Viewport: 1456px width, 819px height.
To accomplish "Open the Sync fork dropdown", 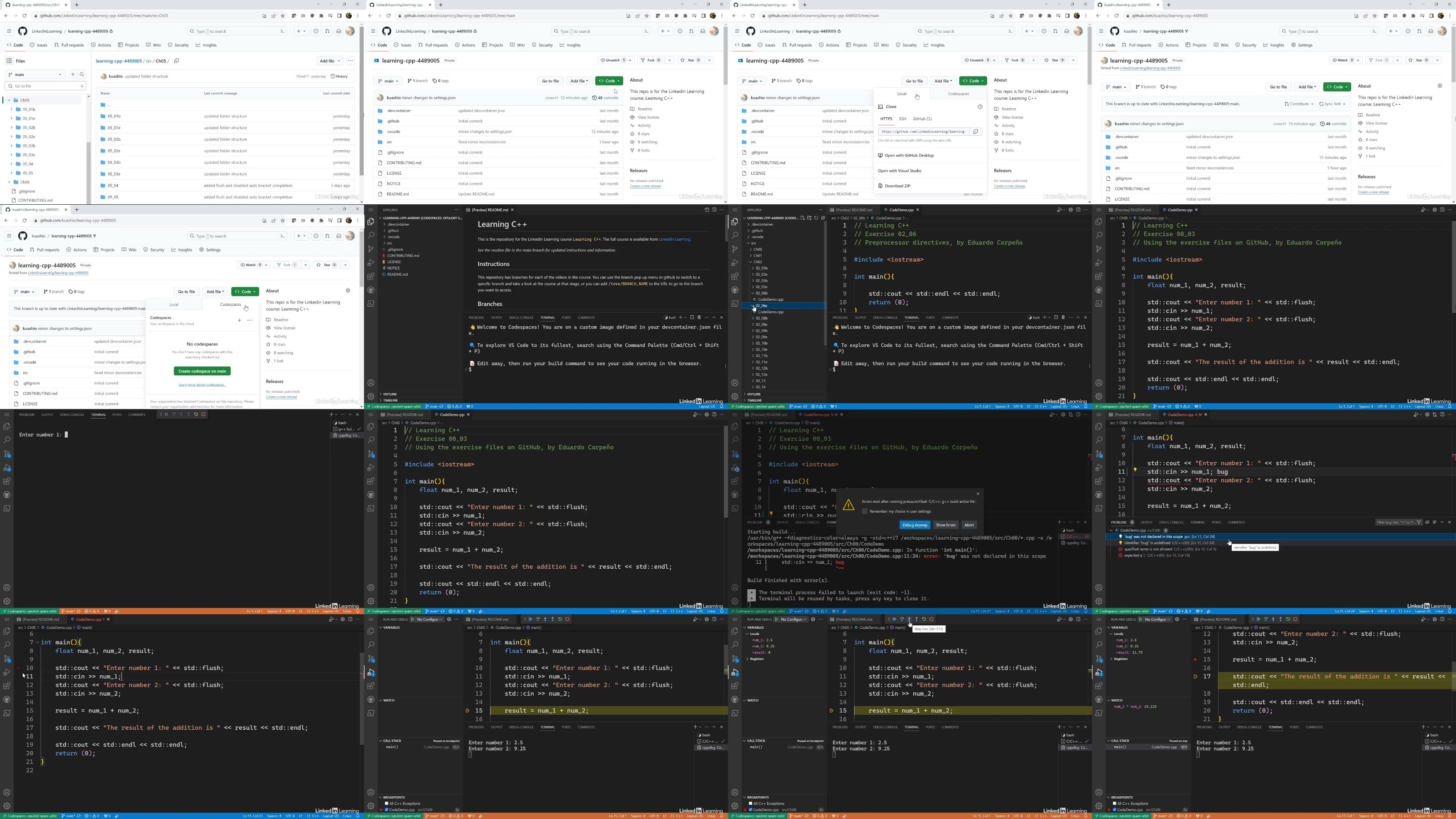I will (x=1333, y=104).
